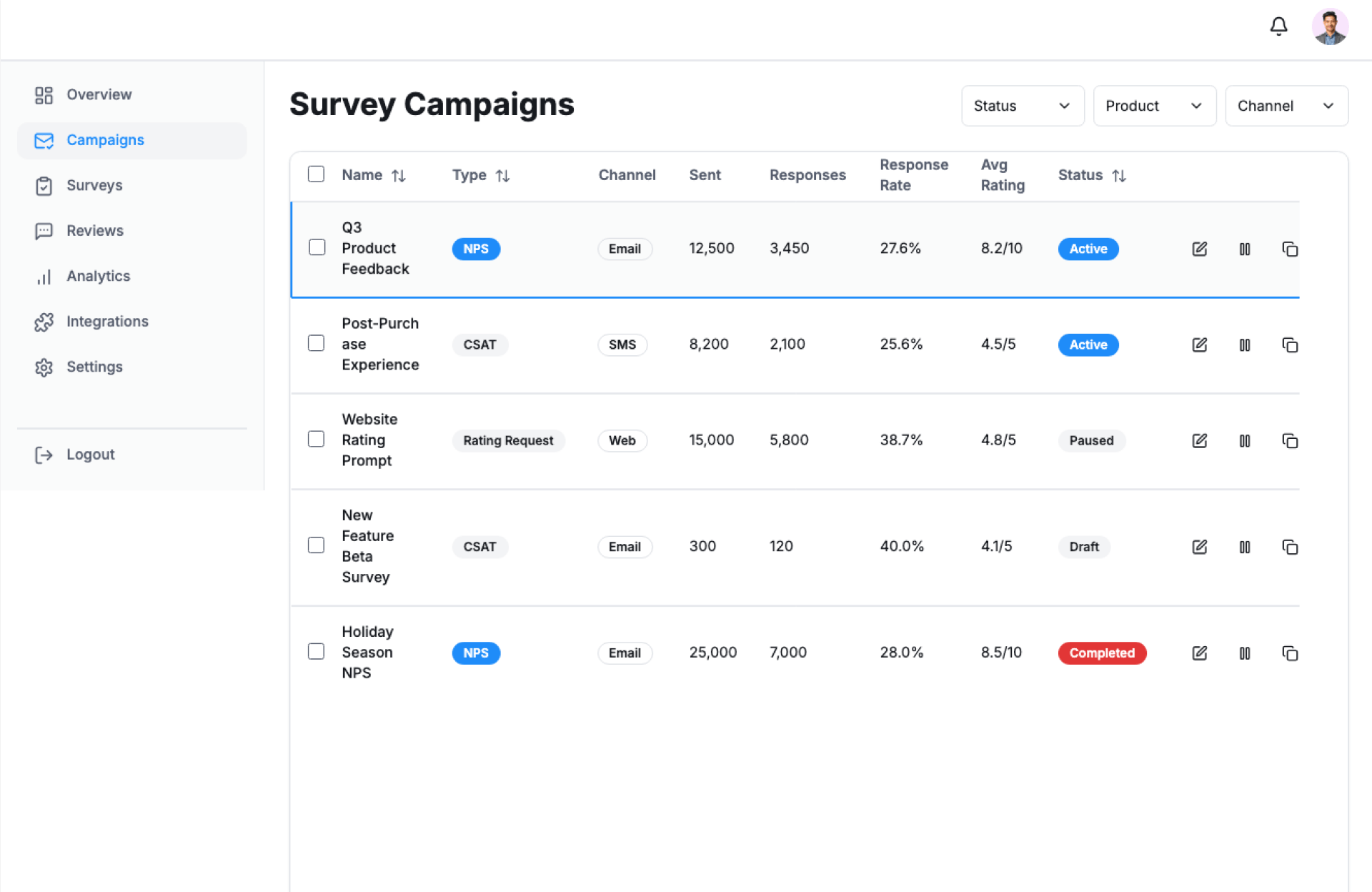Click the Logout link

tap(90, 455)
